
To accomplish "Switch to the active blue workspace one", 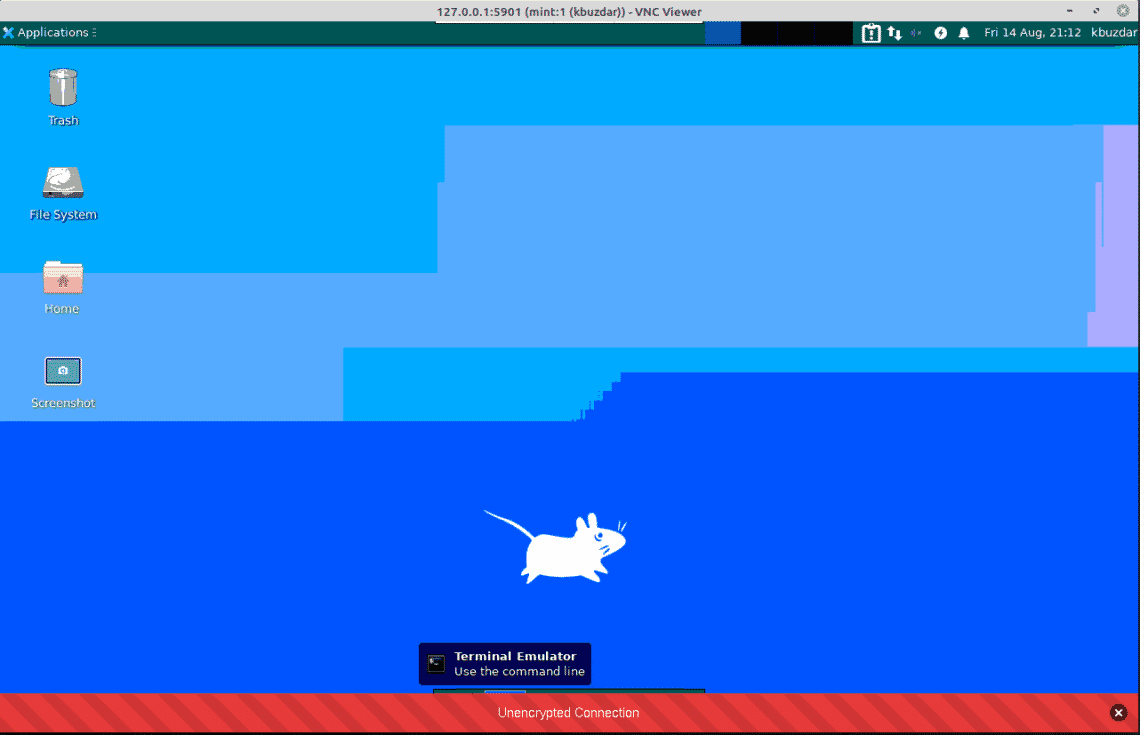I will point(723,33).
